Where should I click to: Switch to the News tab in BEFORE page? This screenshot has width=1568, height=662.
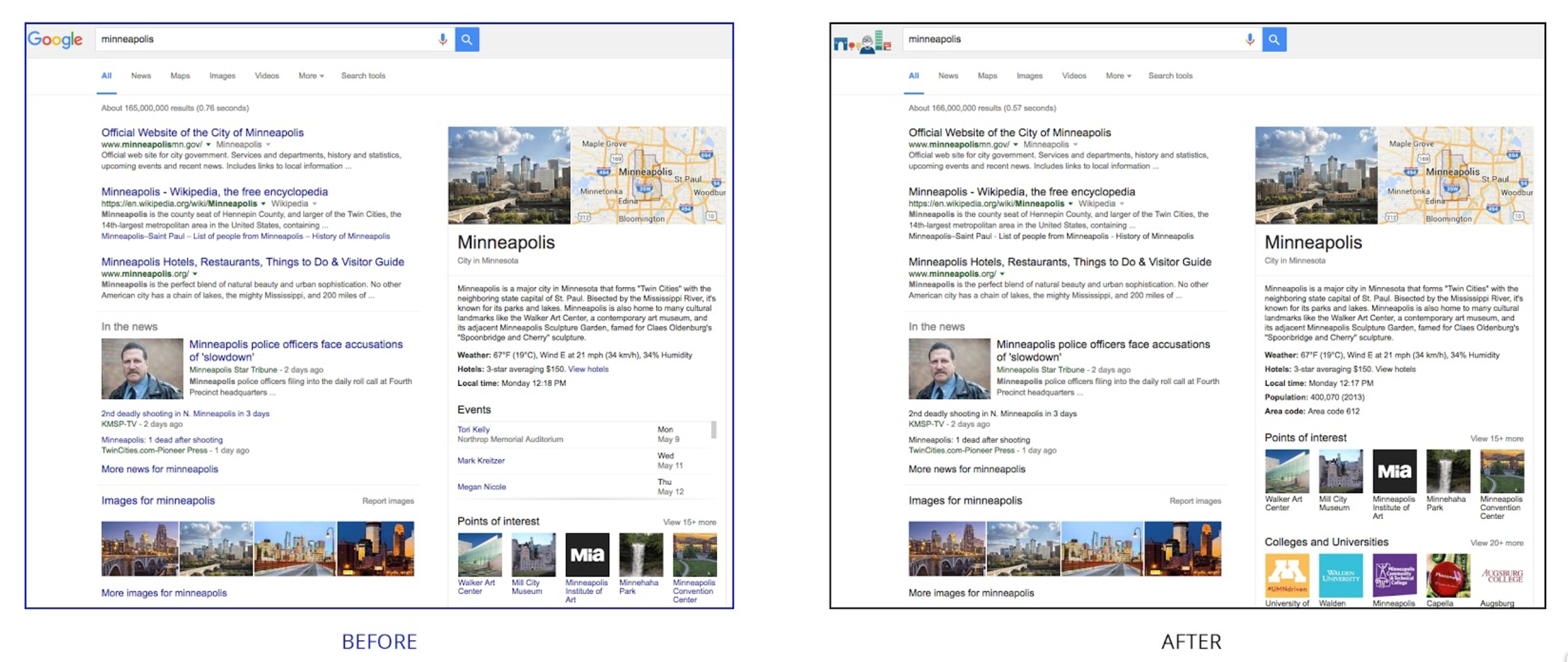tap(141, 76)
